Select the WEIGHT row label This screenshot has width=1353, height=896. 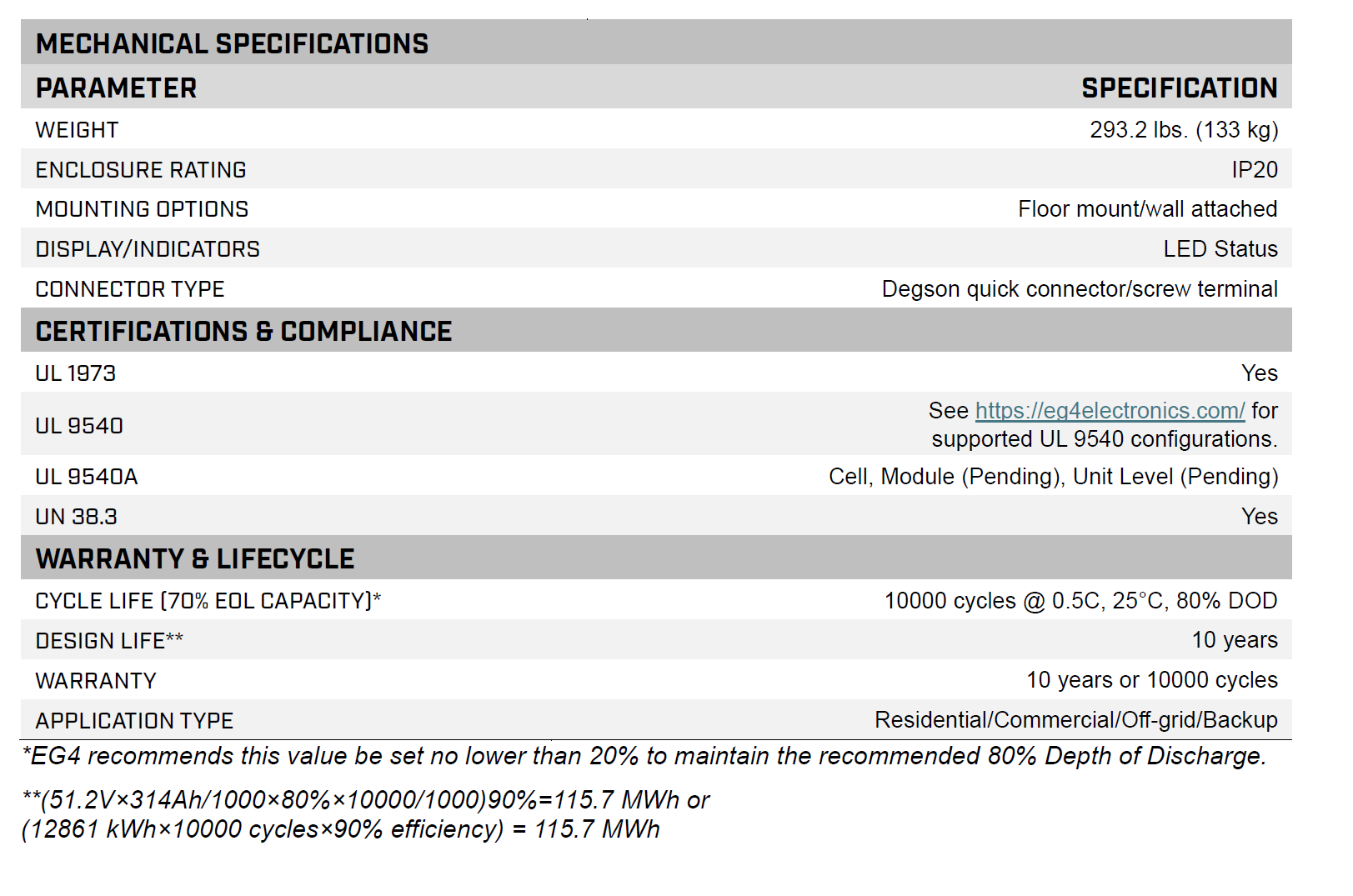point(77,130)
